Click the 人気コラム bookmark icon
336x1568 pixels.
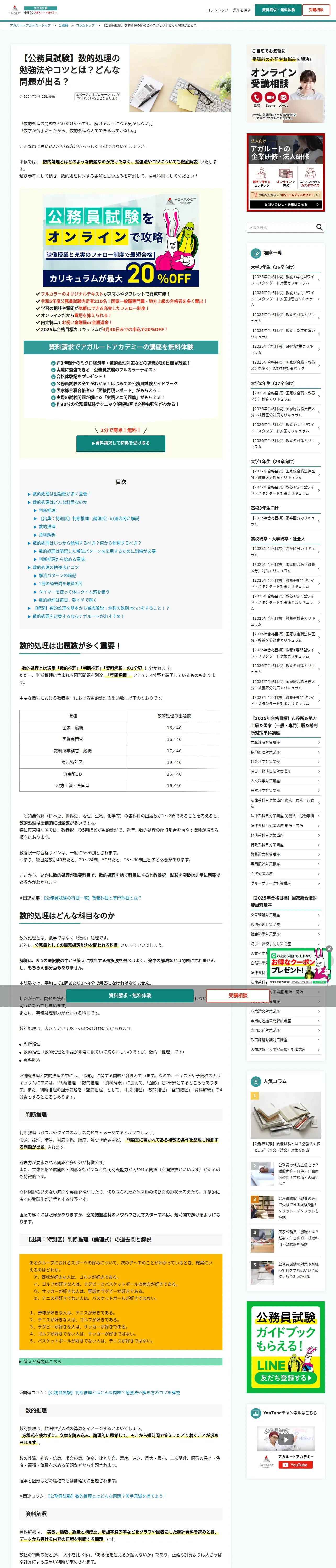coord(256,1082)
